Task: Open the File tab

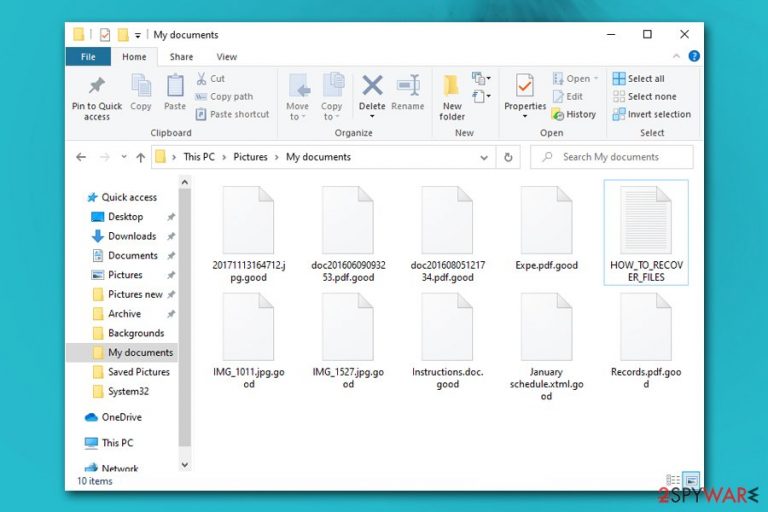Action: click(x=88, y=57)
